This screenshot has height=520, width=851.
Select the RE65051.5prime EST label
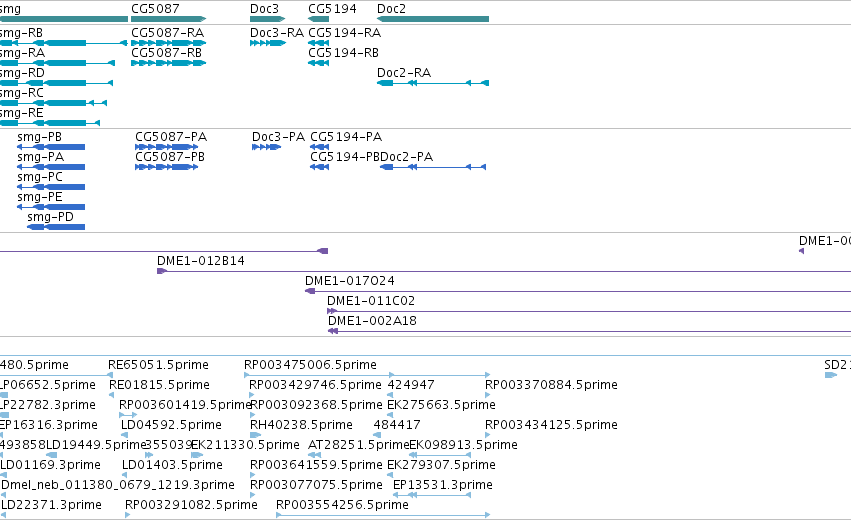(x=158, y=365)
